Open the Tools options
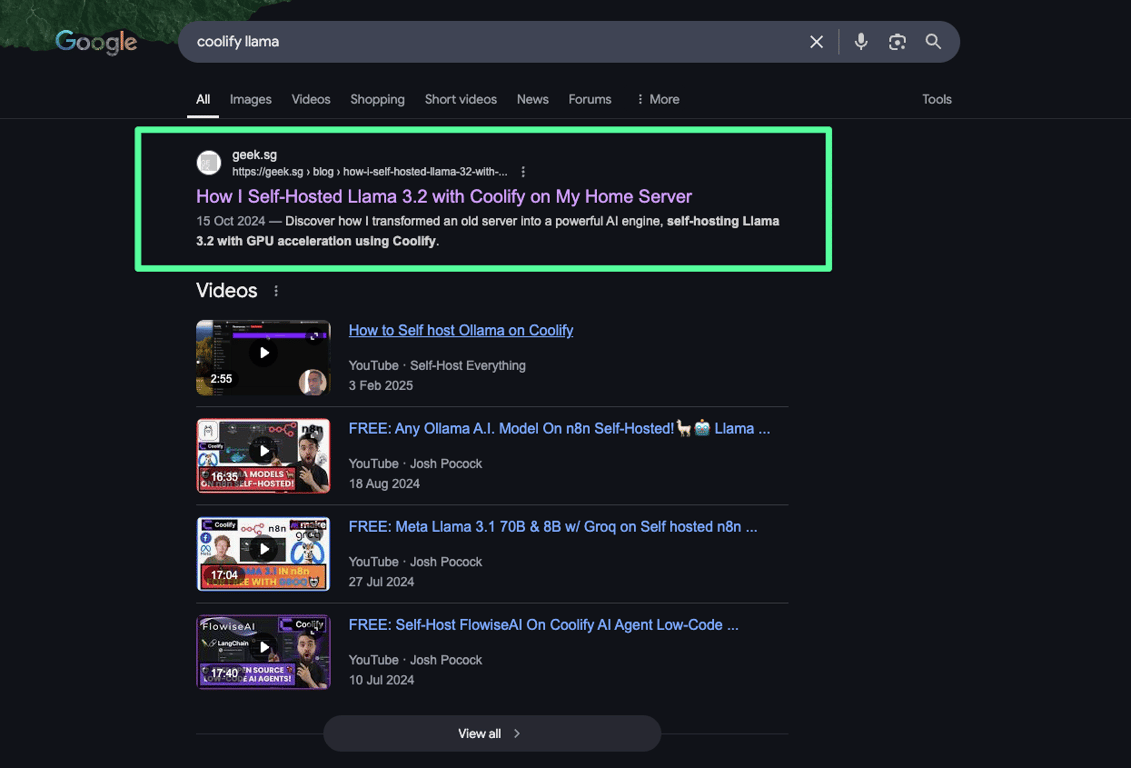Image resolution: width=1131 pixels, height=768 pixels. 936,100
